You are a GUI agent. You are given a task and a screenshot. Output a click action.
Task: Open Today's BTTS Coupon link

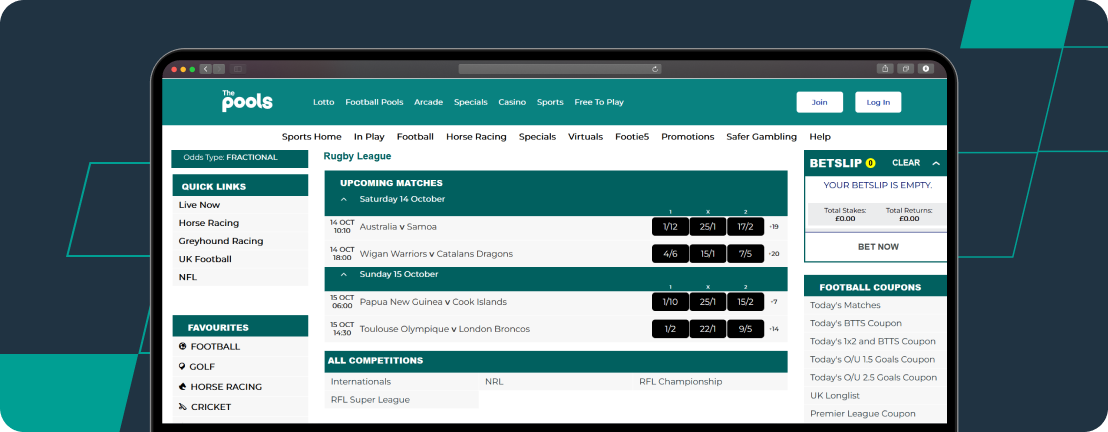coord(856,323)
